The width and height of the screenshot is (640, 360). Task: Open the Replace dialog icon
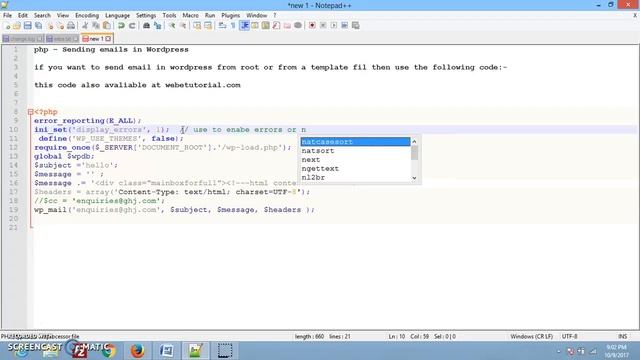click(x=157, y=26)
